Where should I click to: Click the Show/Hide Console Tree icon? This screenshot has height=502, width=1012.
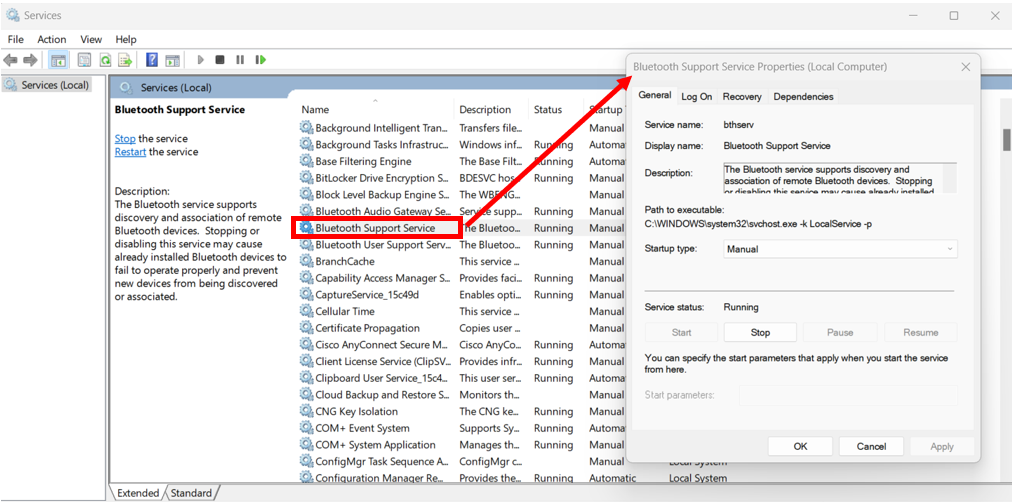pos(59,60)
